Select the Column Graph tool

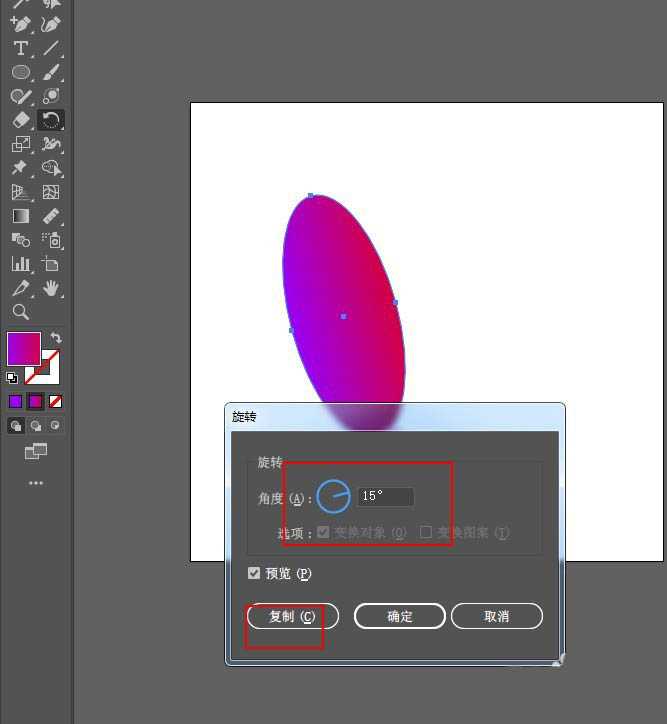tap(20, 264)
